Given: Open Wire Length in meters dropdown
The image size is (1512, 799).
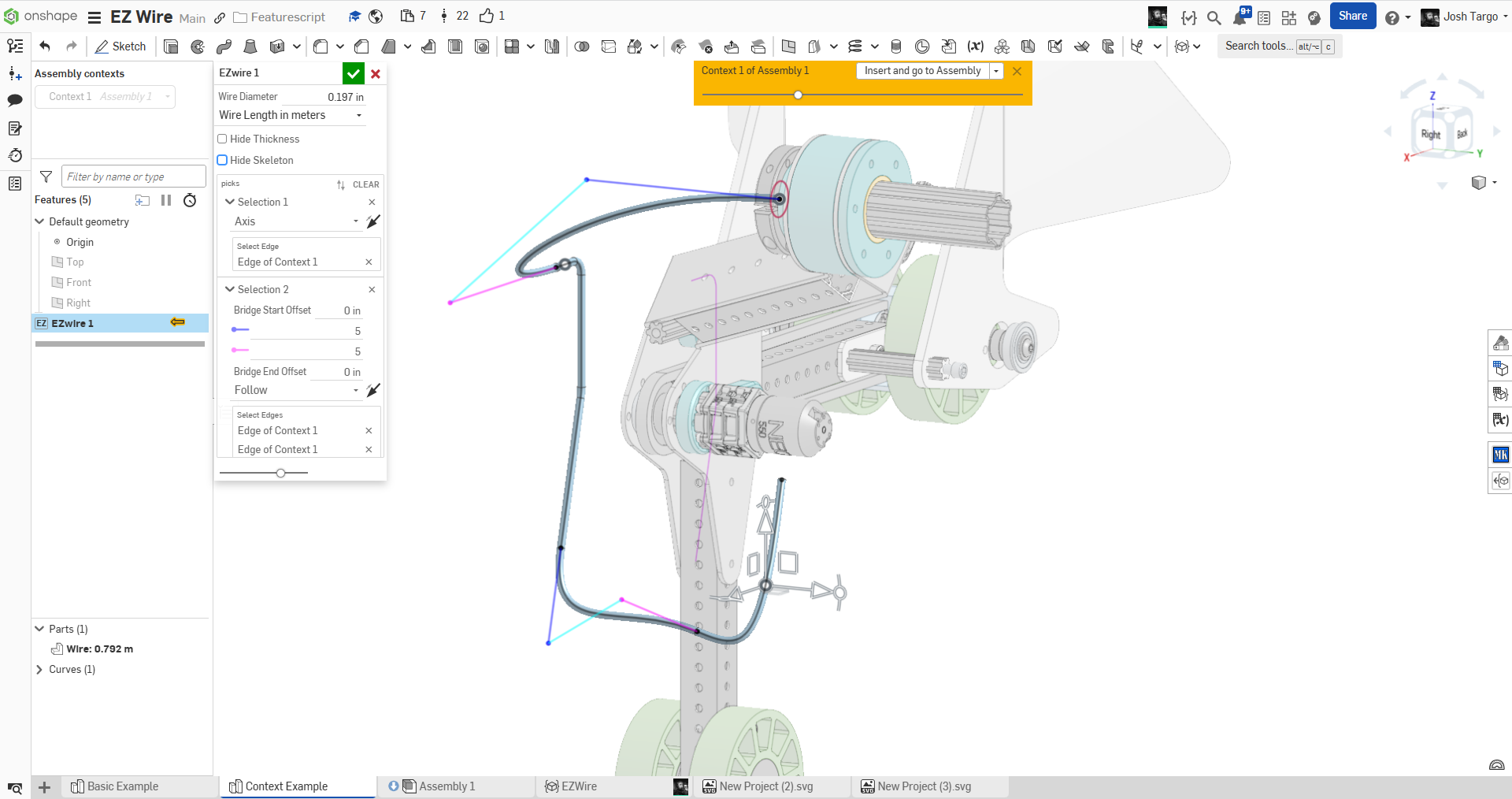Looking at the screenshot, I should [x=291, y=115].
